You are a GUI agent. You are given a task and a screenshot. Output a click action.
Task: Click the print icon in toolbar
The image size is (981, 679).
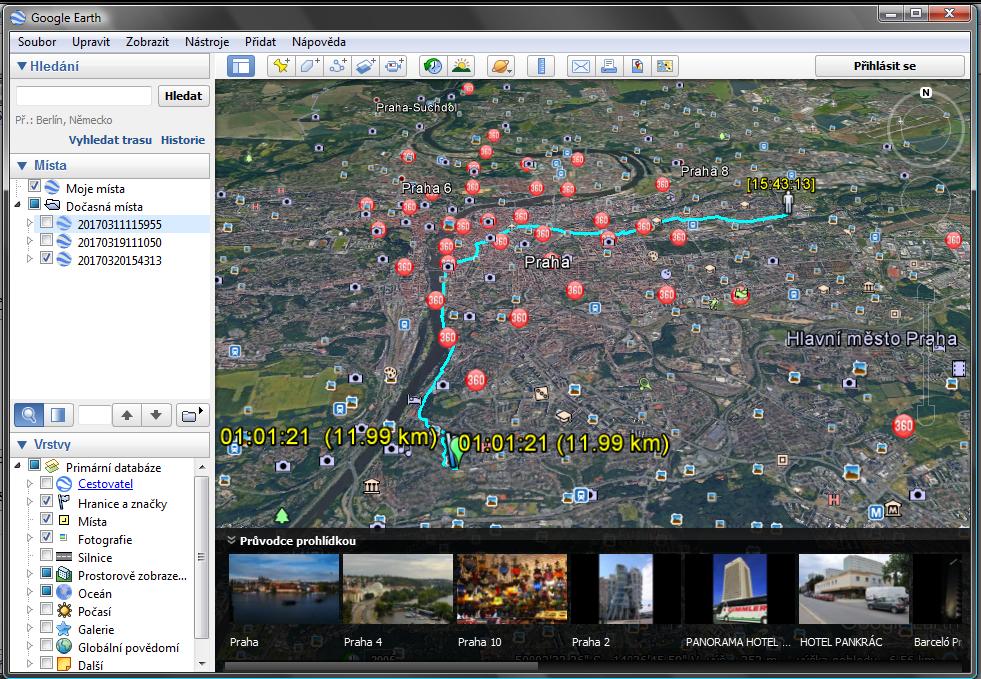[608, 66]
